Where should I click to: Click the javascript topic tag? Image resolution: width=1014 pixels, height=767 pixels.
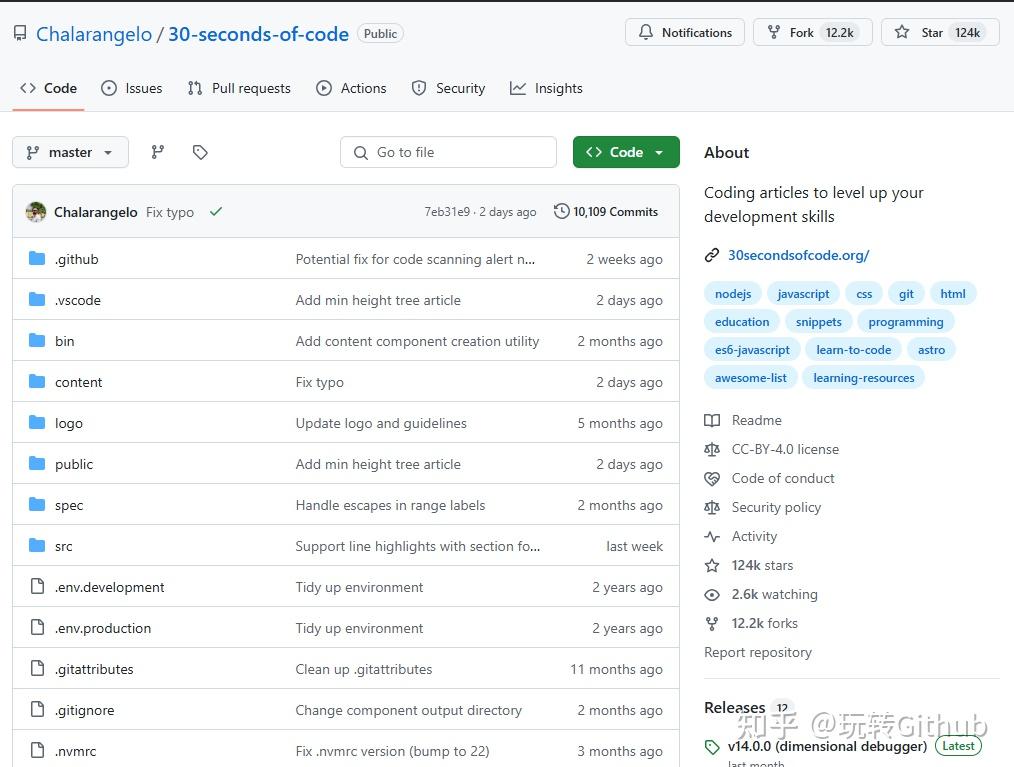point(803,294)
